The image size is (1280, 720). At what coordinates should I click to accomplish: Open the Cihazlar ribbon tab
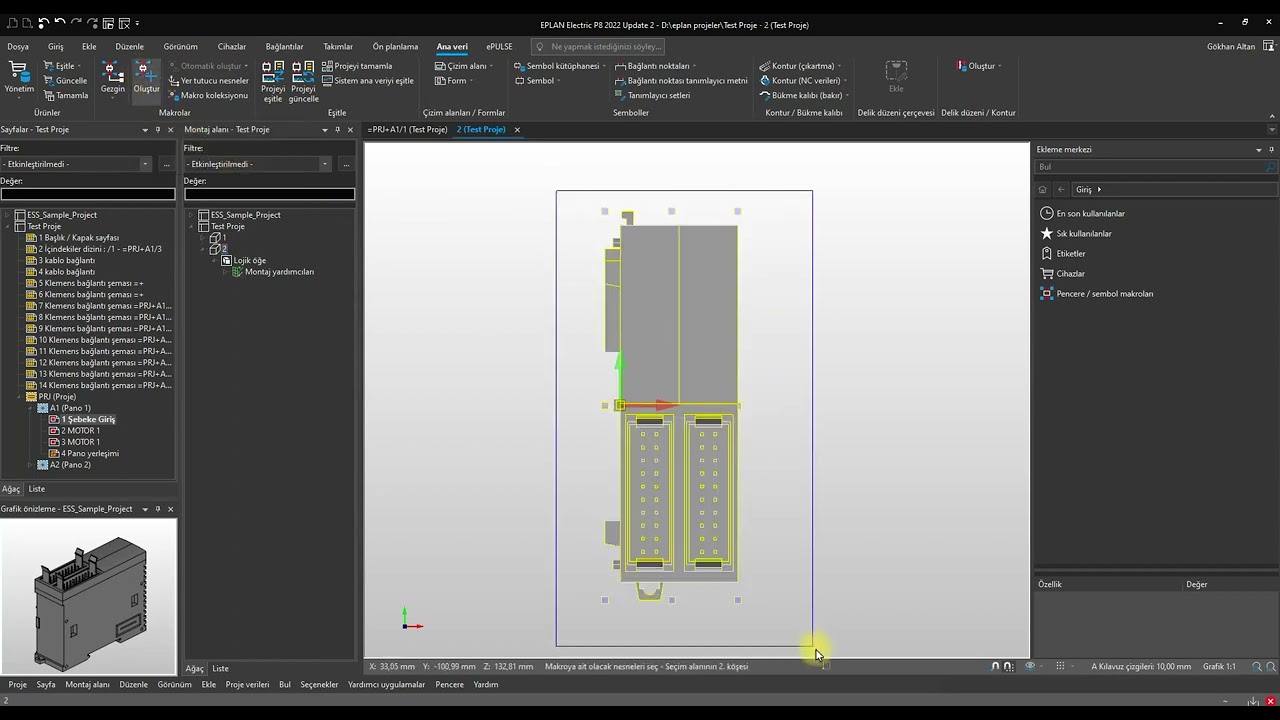coord(232,46)
